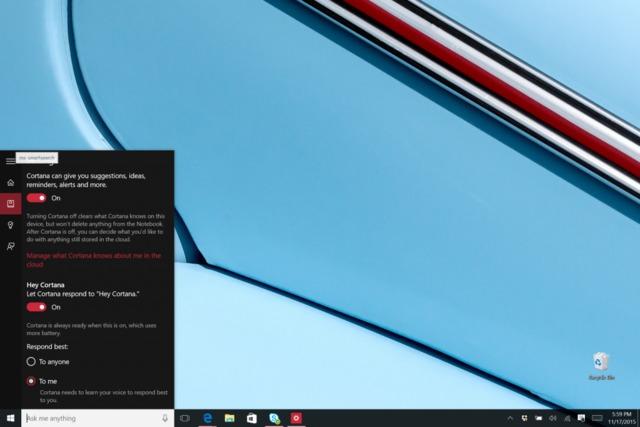Open the network icon in system tray
This screenshot has height=427, width=640.
[x=567, y=418]
